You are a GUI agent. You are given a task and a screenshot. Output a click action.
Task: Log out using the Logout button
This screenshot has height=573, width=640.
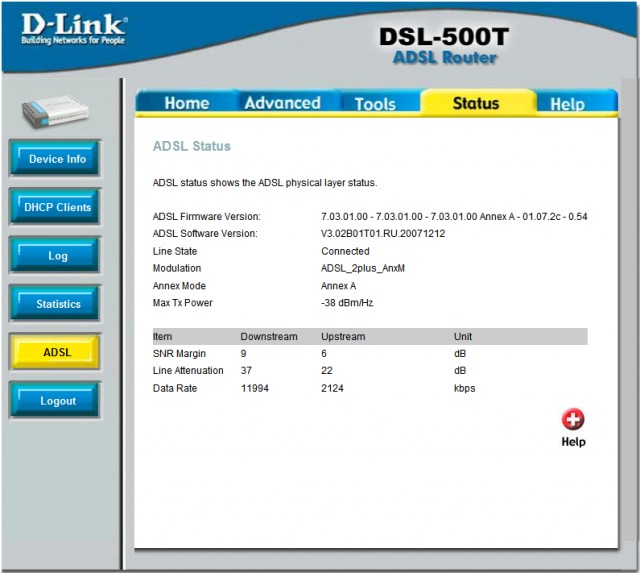coord(55,400)
